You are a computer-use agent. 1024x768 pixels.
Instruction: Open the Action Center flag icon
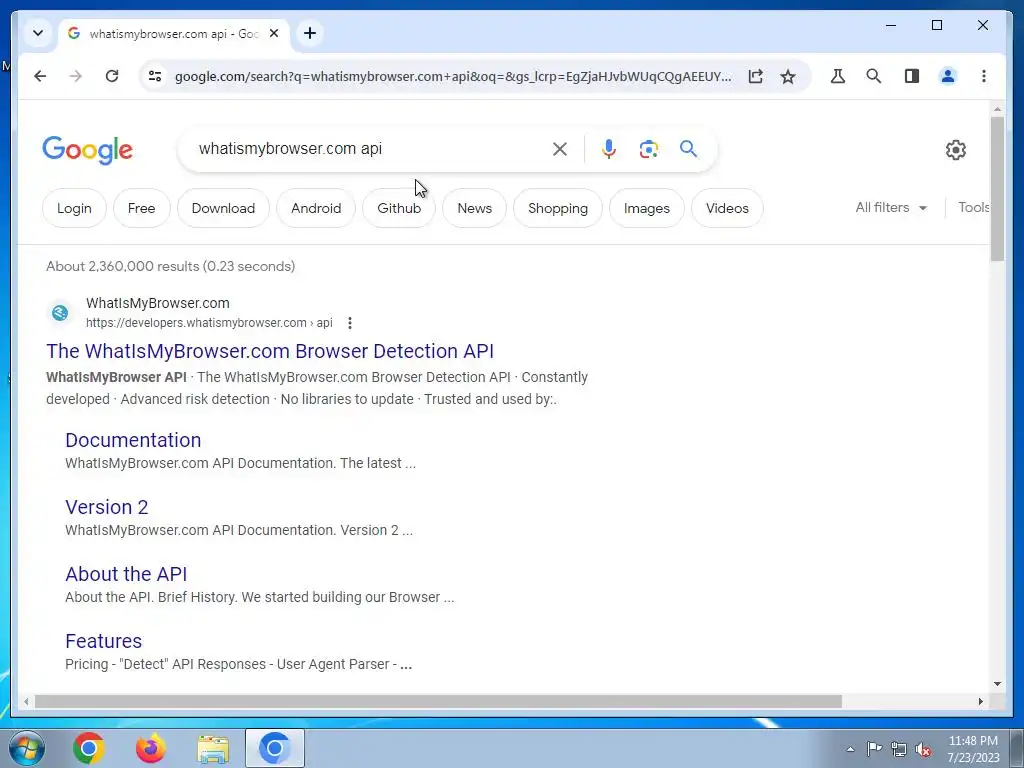point(874,749)
